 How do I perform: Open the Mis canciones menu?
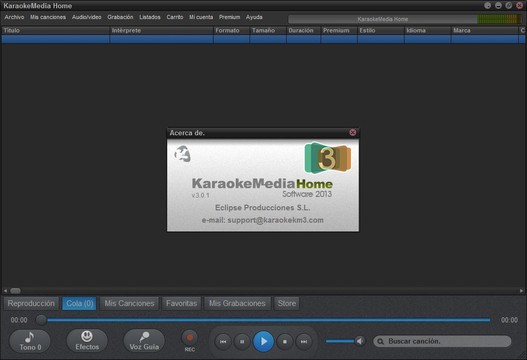coord(48,17)
